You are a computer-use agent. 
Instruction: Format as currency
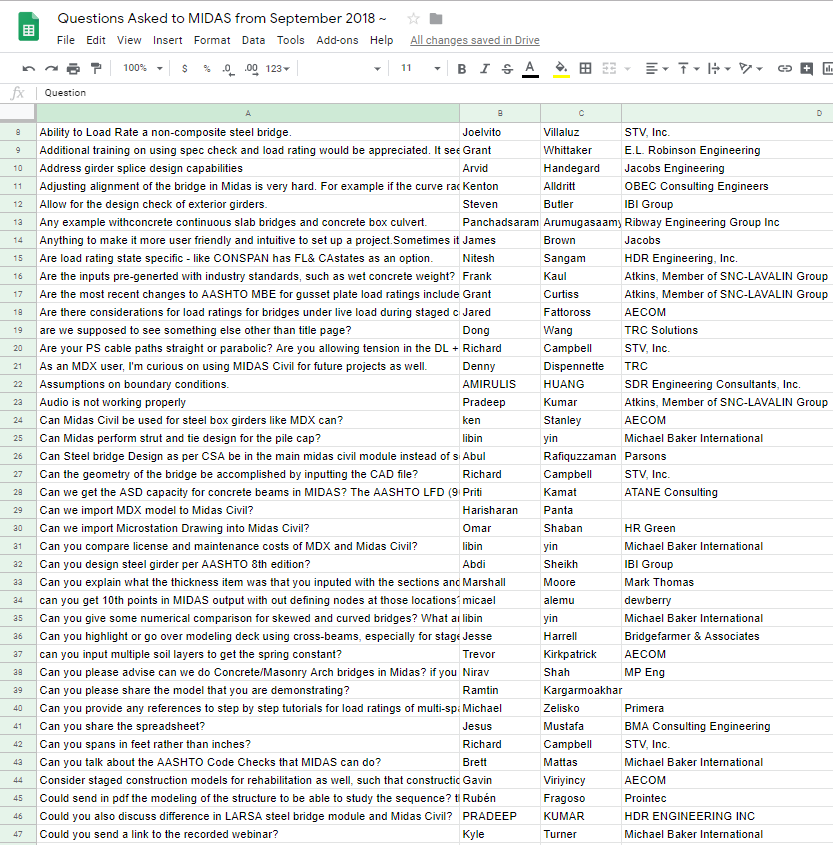tap(185, 68)
